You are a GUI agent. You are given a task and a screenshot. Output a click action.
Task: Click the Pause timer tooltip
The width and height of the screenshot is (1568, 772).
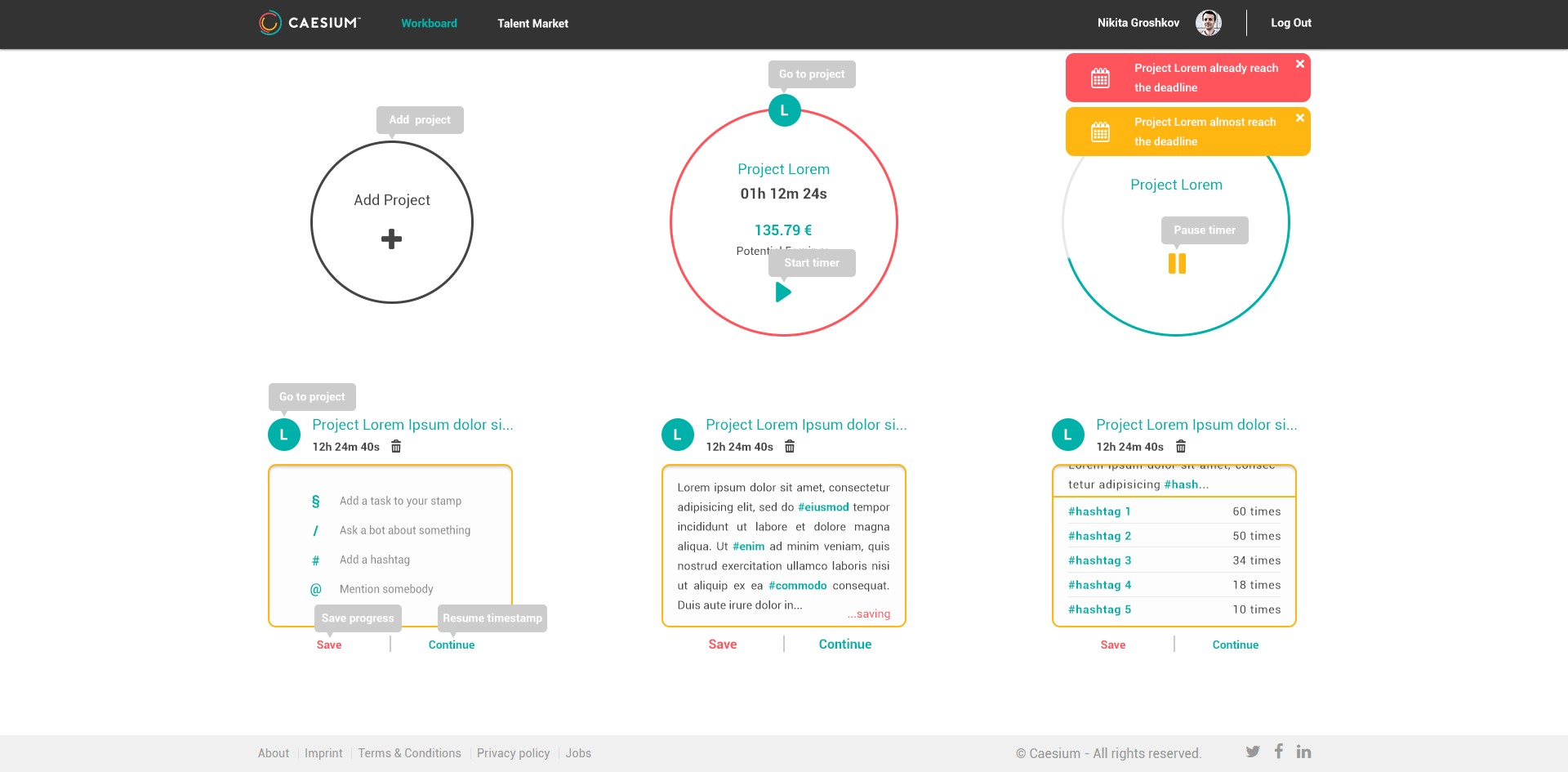[1205, 230]
